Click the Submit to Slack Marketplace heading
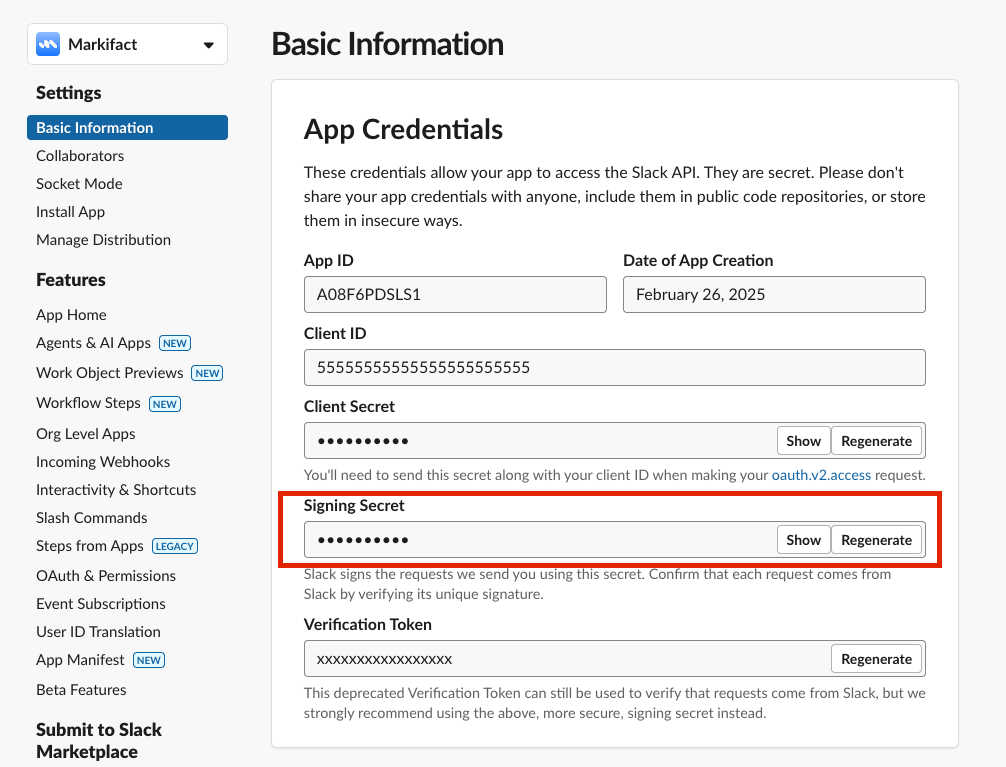The height and width of the screenshot is (767, 1006). pos(99,741)
